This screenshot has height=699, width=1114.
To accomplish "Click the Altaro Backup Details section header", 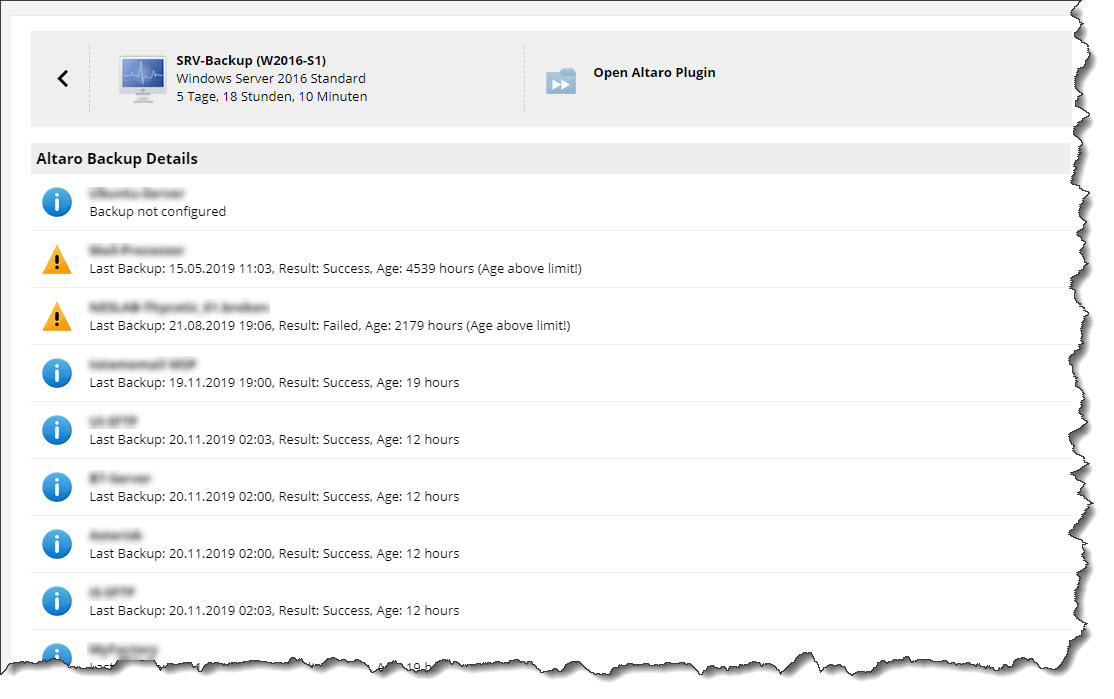I will click(117, 158).
